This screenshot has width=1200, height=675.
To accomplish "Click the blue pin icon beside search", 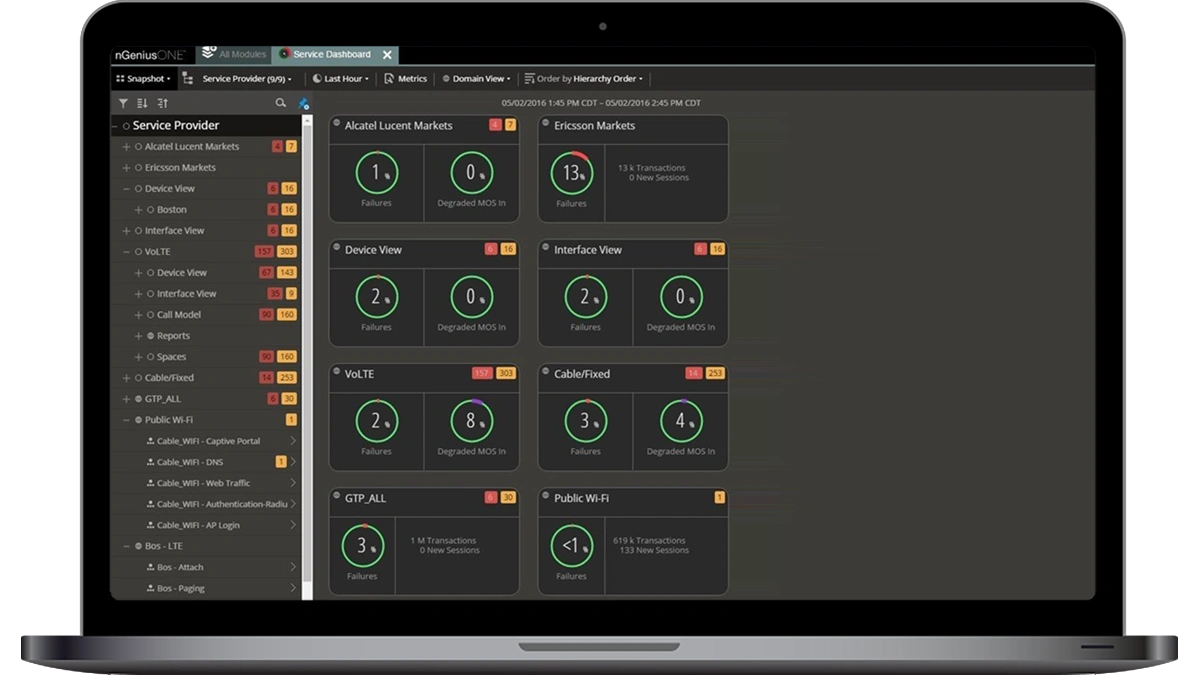I will pos(304,103).
